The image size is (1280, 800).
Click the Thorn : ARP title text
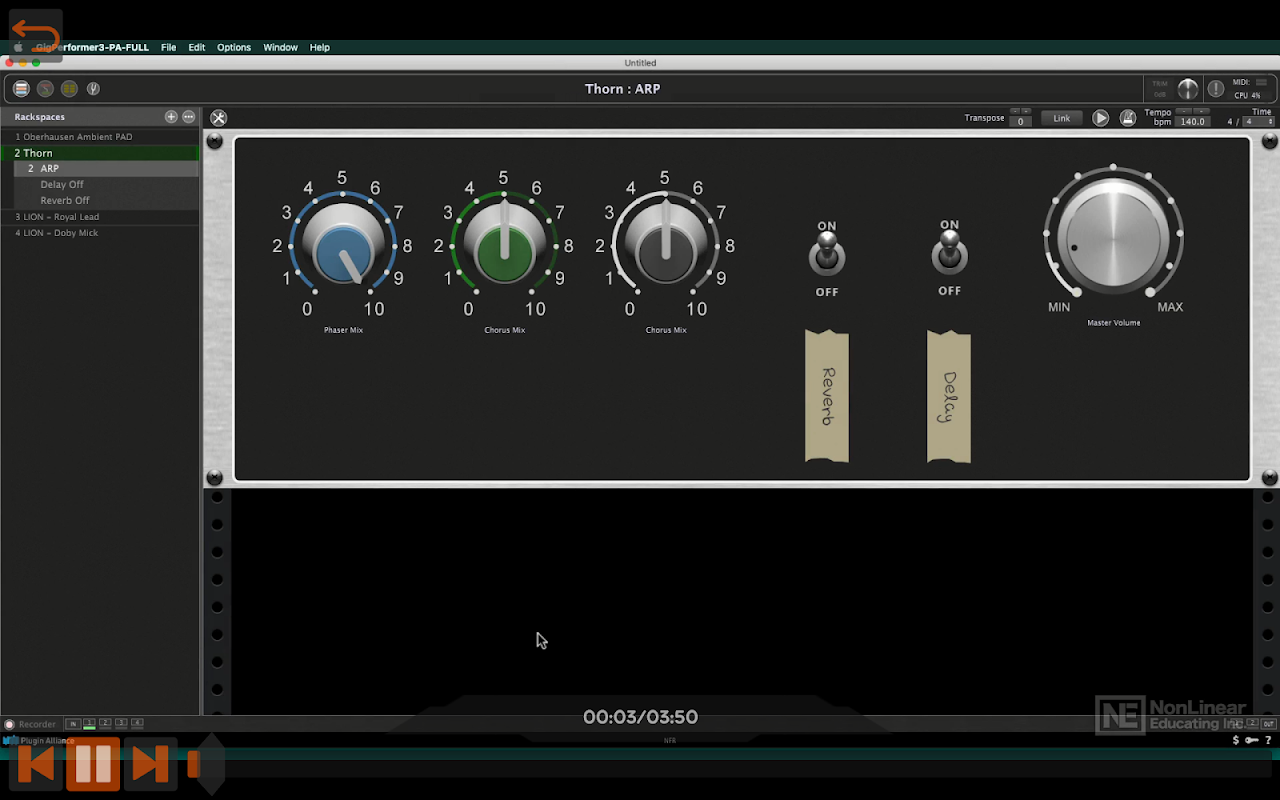(x=622, y=89)
